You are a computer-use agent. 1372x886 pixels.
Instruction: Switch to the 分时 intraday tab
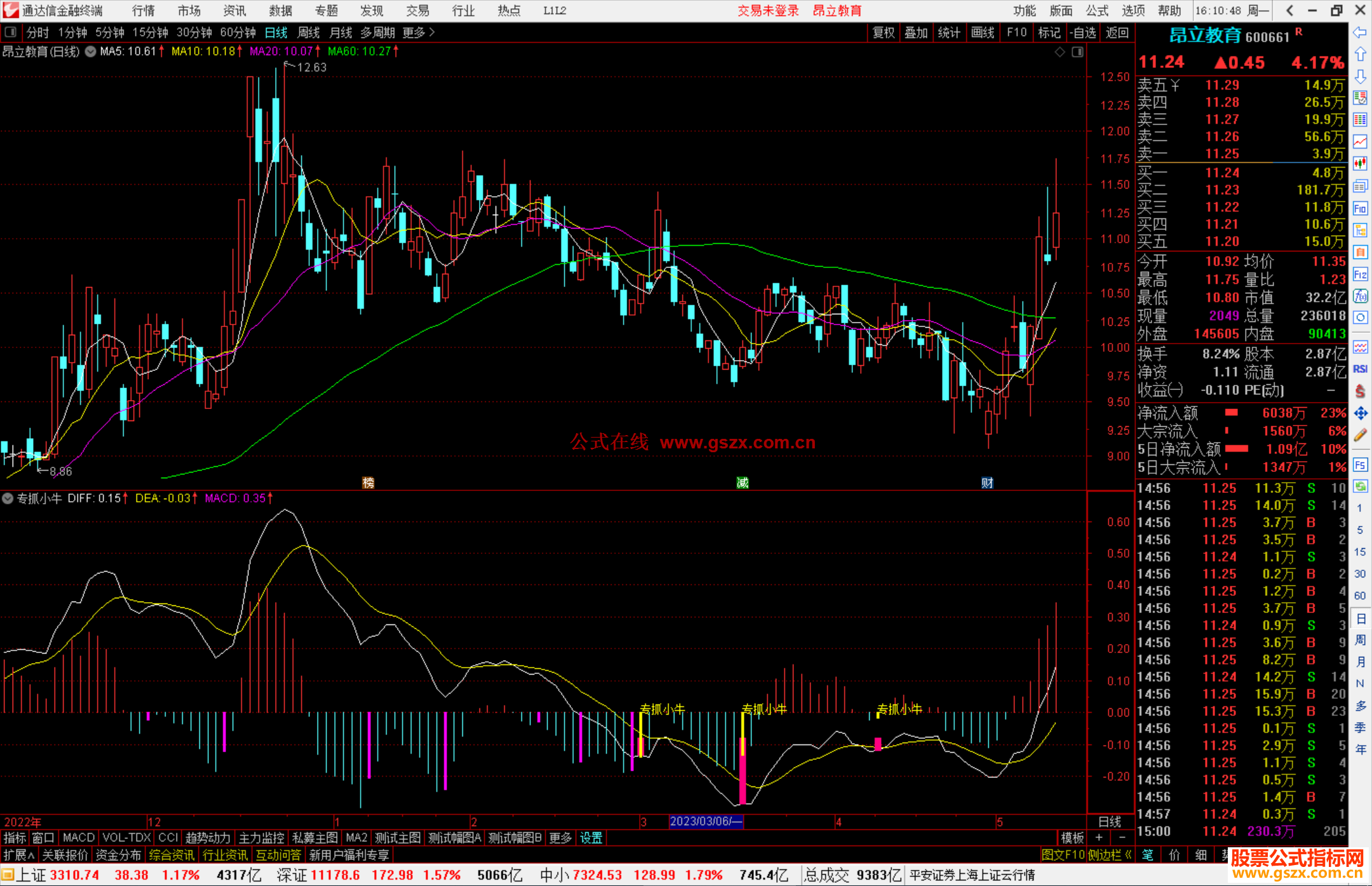37,32
